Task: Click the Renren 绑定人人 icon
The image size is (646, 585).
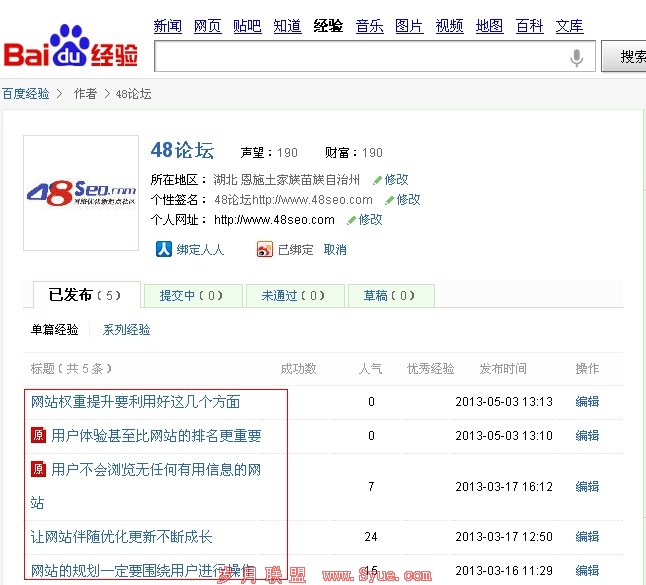Action: tap(164, 249)
